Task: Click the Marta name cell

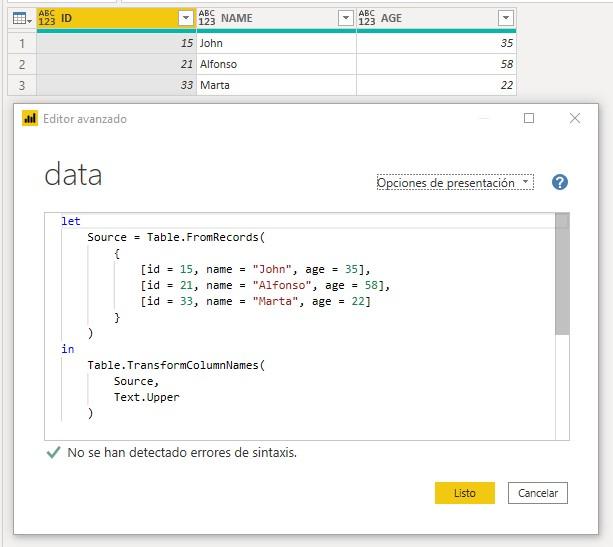Action: [x=276, y=85]
